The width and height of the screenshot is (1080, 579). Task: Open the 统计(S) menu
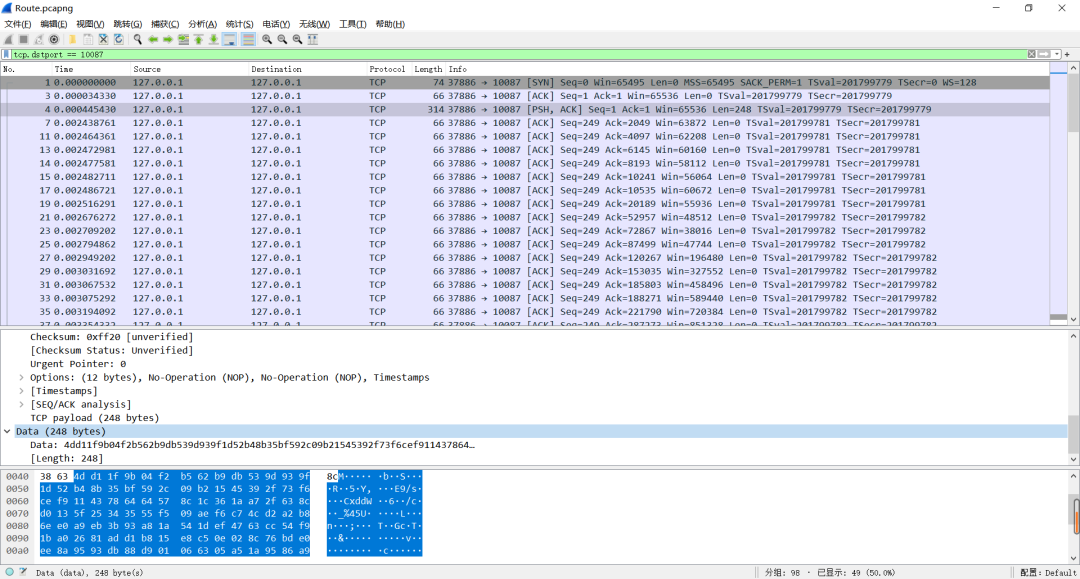(239, 24)
